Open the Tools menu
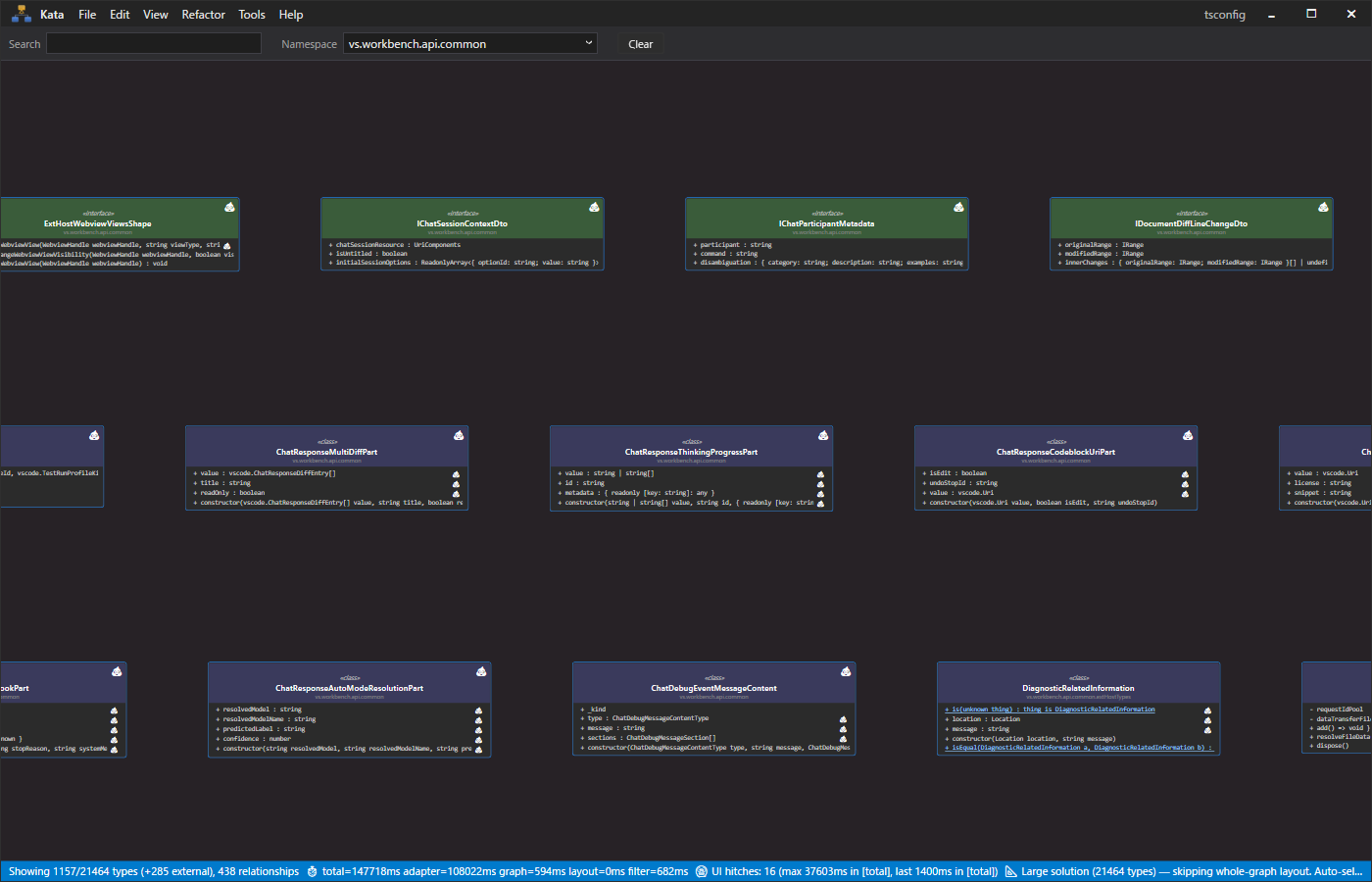The image size is (1372, 882). click(252, 14)
